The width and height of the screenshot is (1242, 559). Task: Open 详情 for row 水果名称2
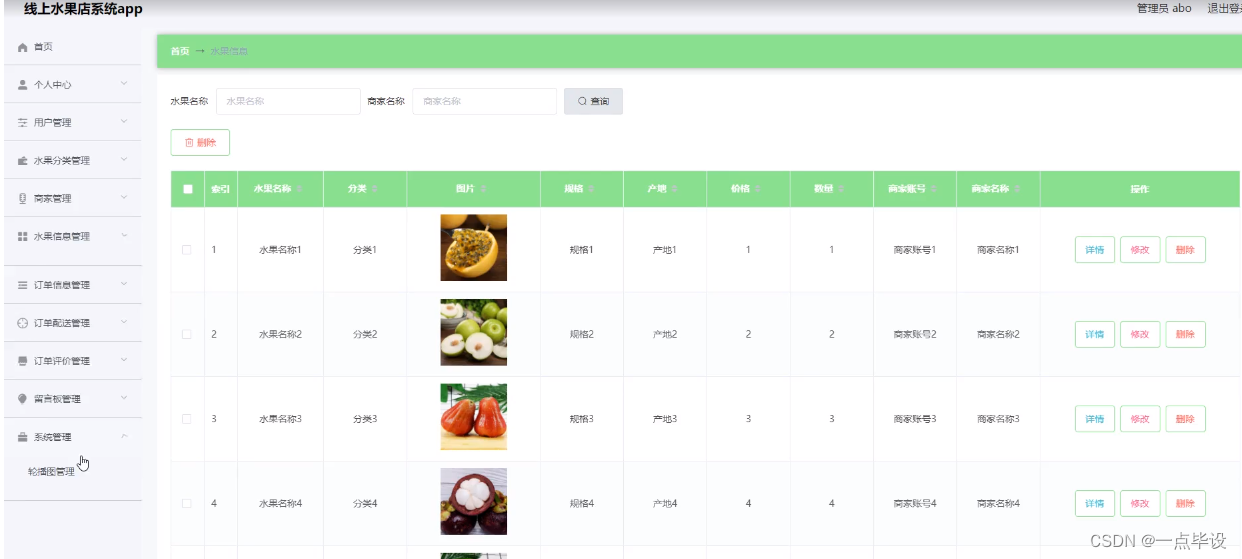click(x=1094, y=334)
